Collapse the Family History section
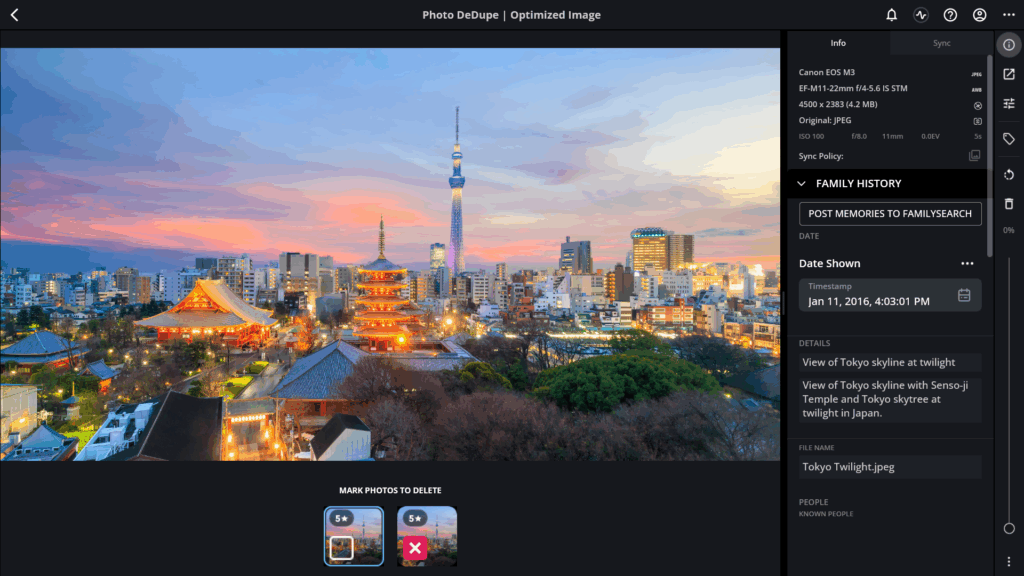 coord(801,184)
